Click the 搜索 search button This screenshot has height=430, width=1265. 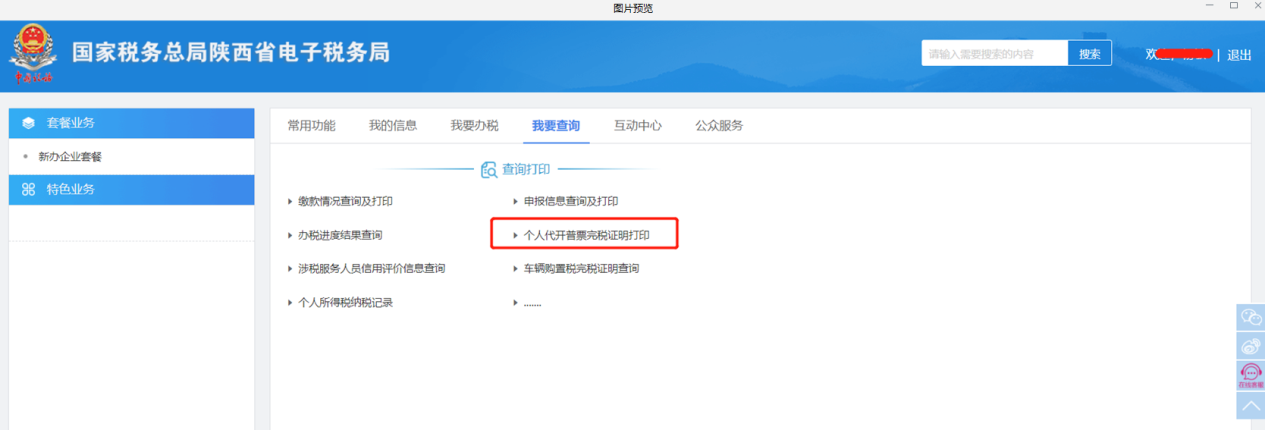pyautogui.click(x=1089, y=54)
